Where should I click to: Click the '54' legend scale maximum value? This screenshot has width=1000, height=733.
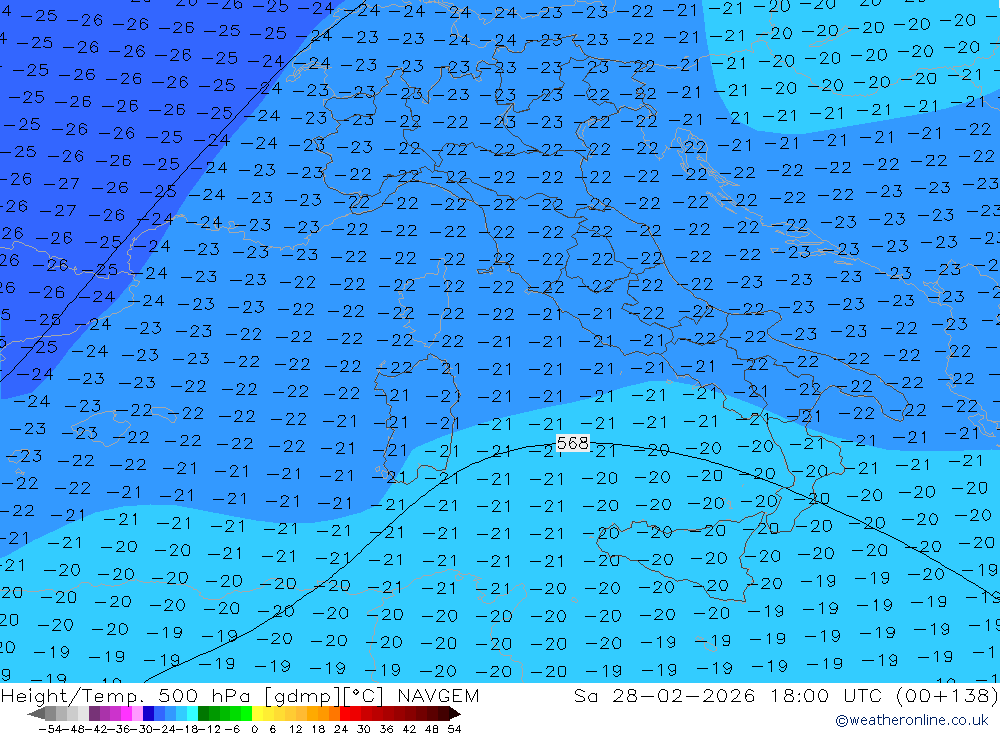pos(454,729)
